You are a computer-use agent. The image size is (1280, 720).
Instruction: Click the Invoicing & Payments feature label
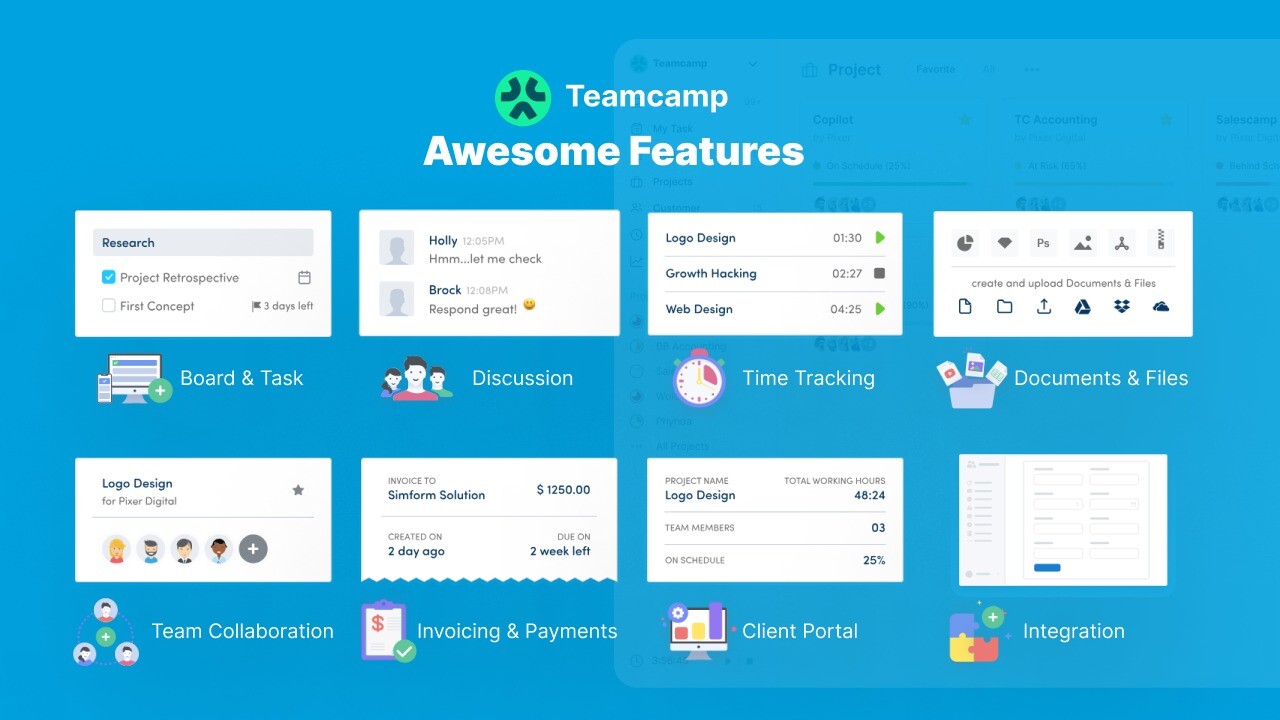(x=517, y=631)
